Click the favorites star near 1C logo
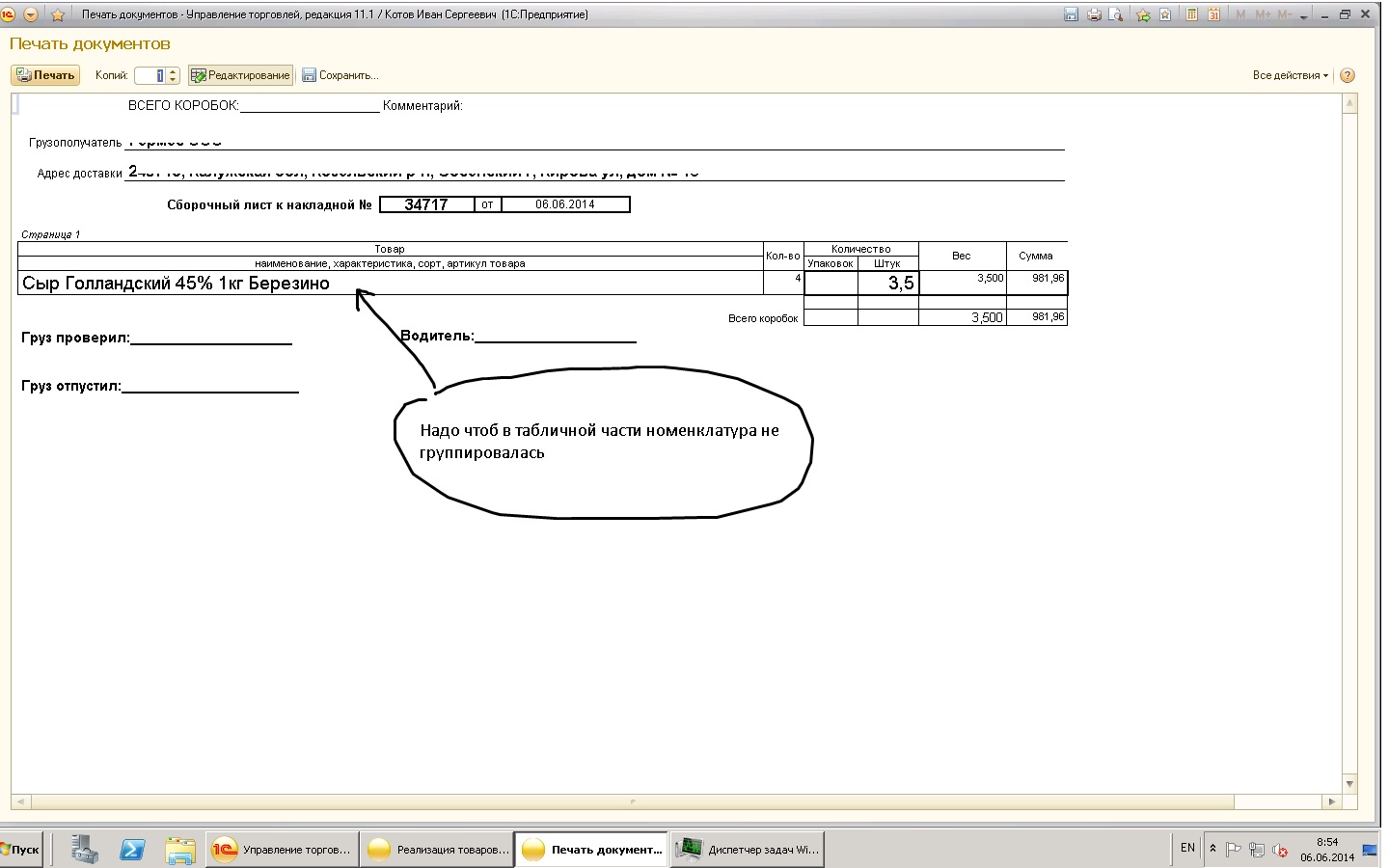 pos(57,14)
